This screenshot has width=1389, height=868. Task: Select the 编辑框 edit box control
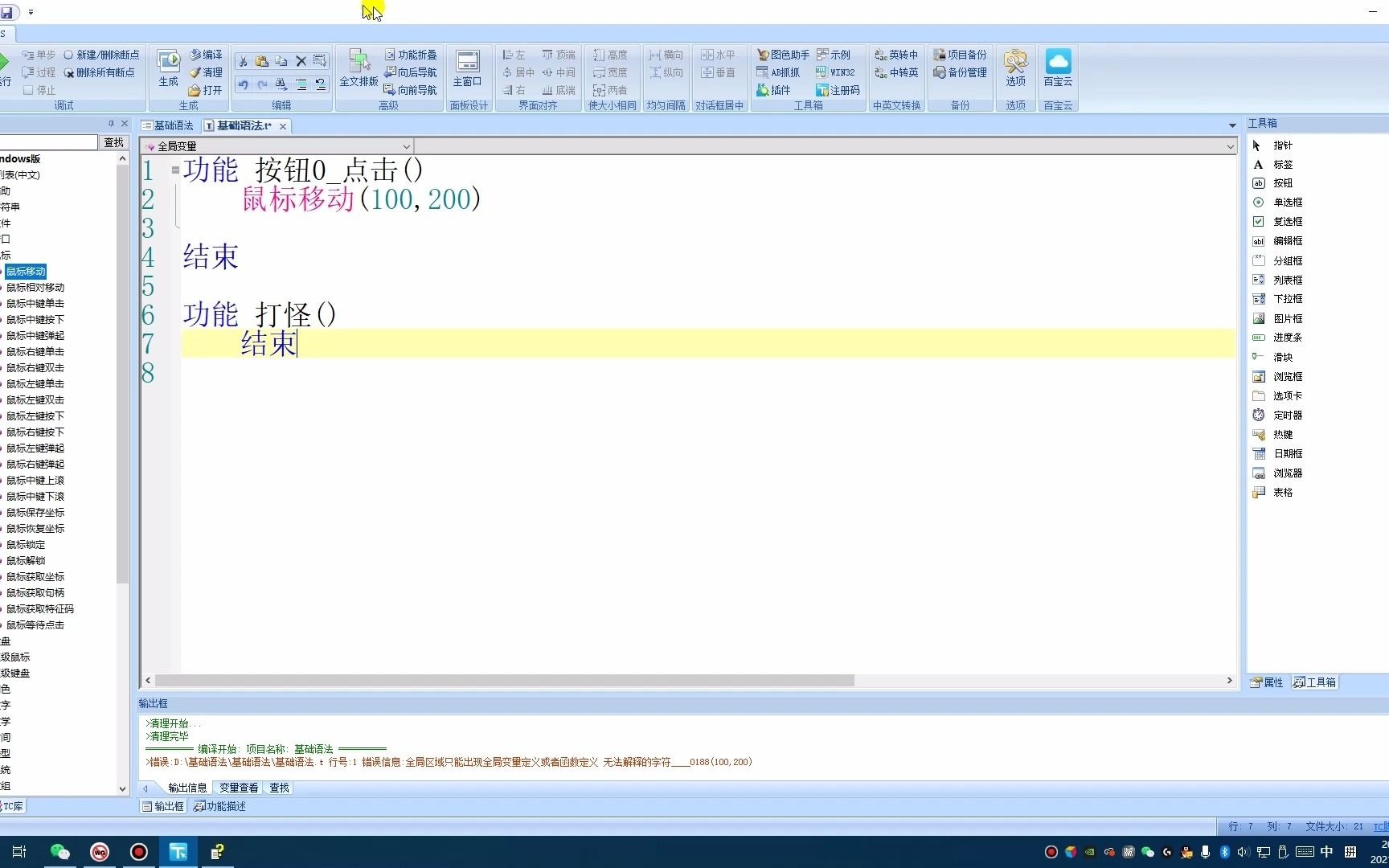pos(1278,241)
